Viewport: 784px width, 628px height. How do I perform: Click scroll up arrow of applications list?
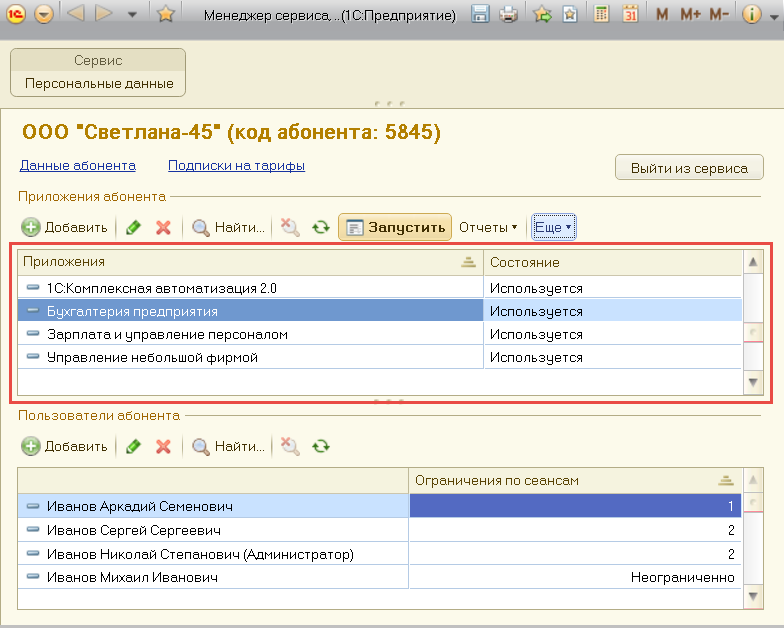click(x=753, y=262)
